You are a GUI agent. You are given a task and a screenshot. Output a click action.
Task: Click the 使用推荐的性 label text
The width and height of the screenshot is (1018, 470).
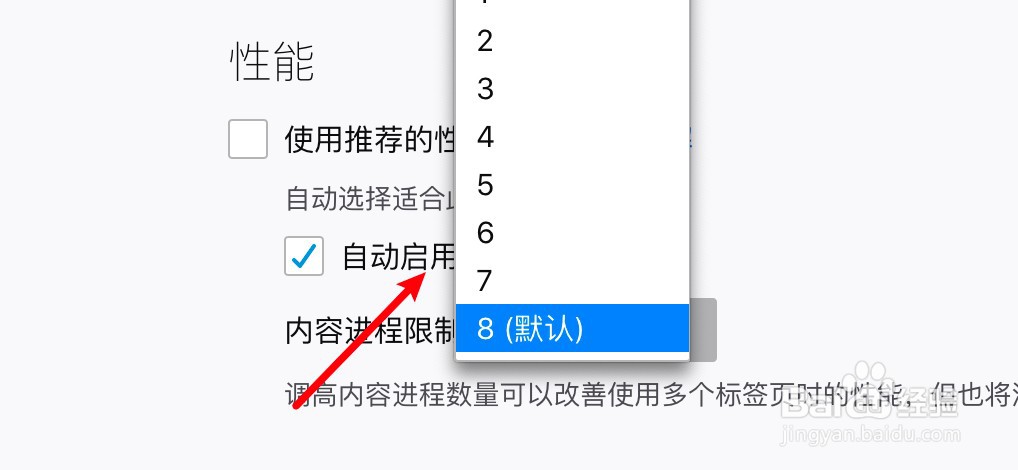(x=369, y=140)
